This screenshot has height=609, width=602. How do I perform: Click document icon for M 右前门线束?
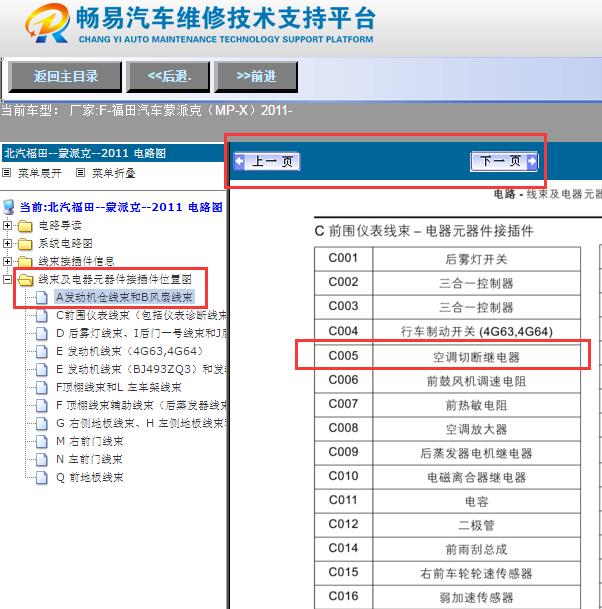click(x=42, y=442)
